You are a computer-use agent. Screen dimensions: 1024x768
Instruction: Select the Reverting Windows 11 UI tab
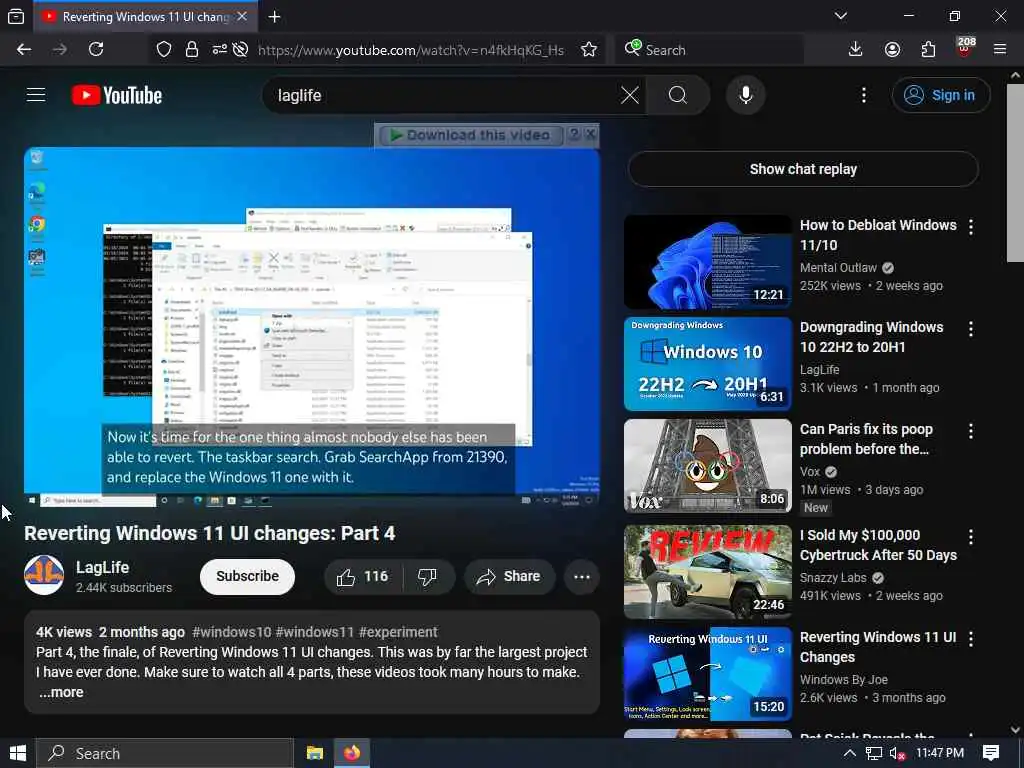point(145,17)
